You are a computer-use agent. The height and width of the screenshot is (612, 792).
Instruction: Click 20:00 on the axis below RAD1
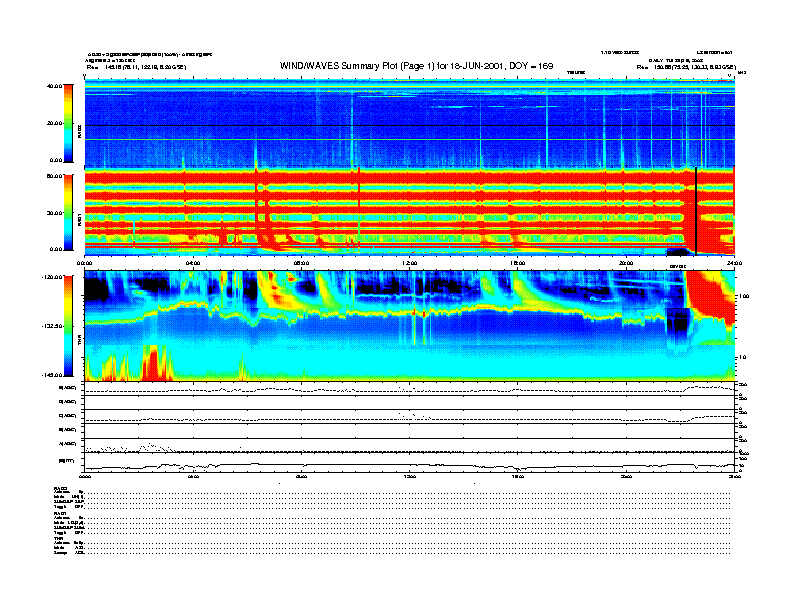[626, 263]
